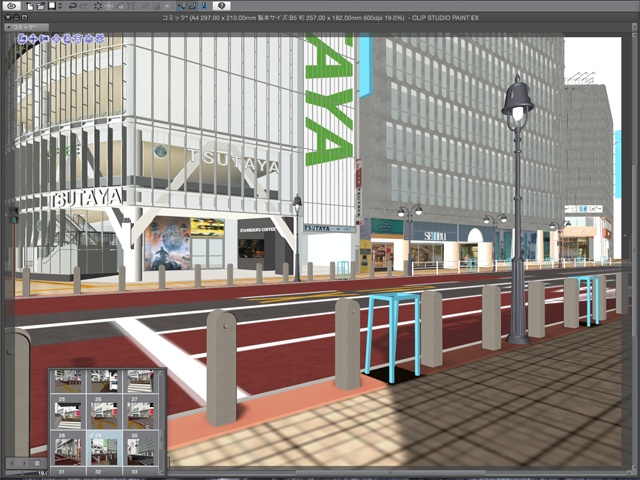Click the preset label 33
This screenshot has width=640, height=480.
click(134, 471)
